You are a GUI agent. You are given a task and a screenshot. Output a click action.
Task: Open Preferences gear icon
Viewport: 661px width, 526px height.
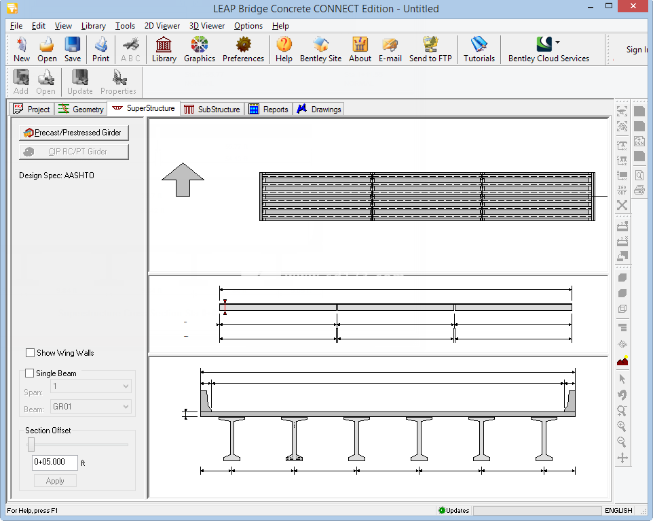(x=243, y=49)
